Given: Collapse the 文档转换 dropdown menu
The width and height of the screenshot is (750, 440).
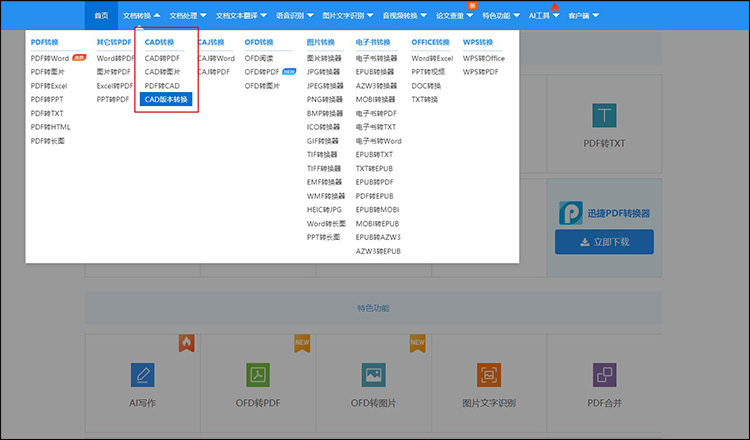Looking at the screenshot, I should (x=142, y=15).
